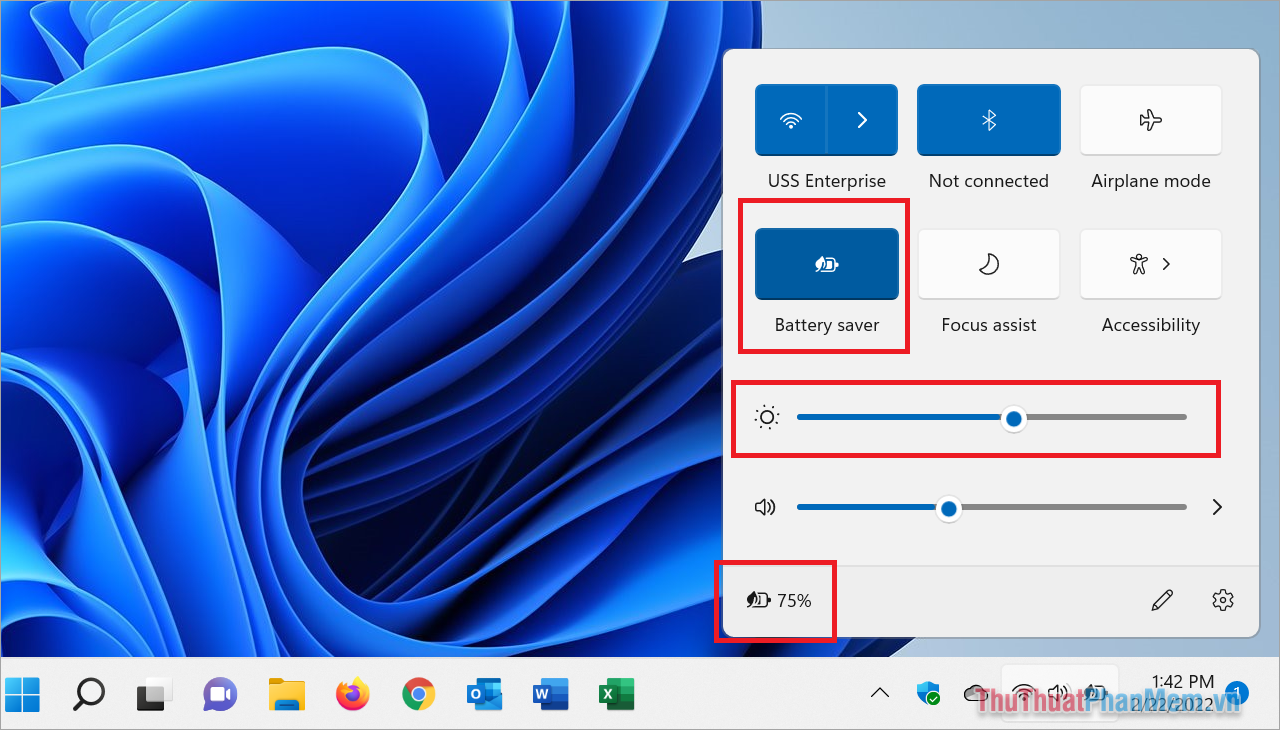This screenshot has width=1280, height=730.
Task: Open Settings via the gear icon
Action: click(1222, 599)
